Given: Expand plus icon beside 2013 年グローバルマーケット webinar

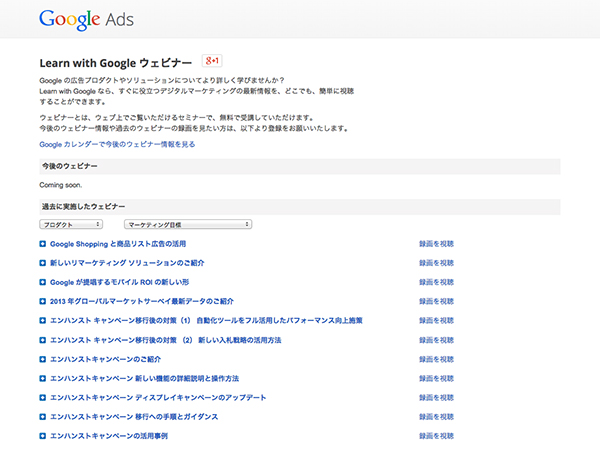Looking at the screenshot, I should pyautogui.click(x=42, y=301).
